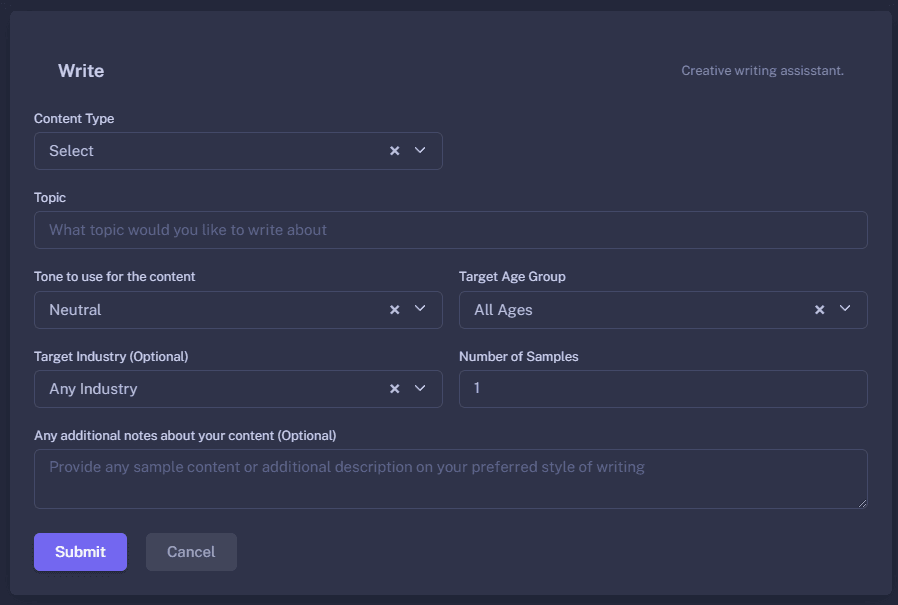This screenshot has height=605, width=898.
Task: Clear the Content Type selection
Action: [394, 151]
